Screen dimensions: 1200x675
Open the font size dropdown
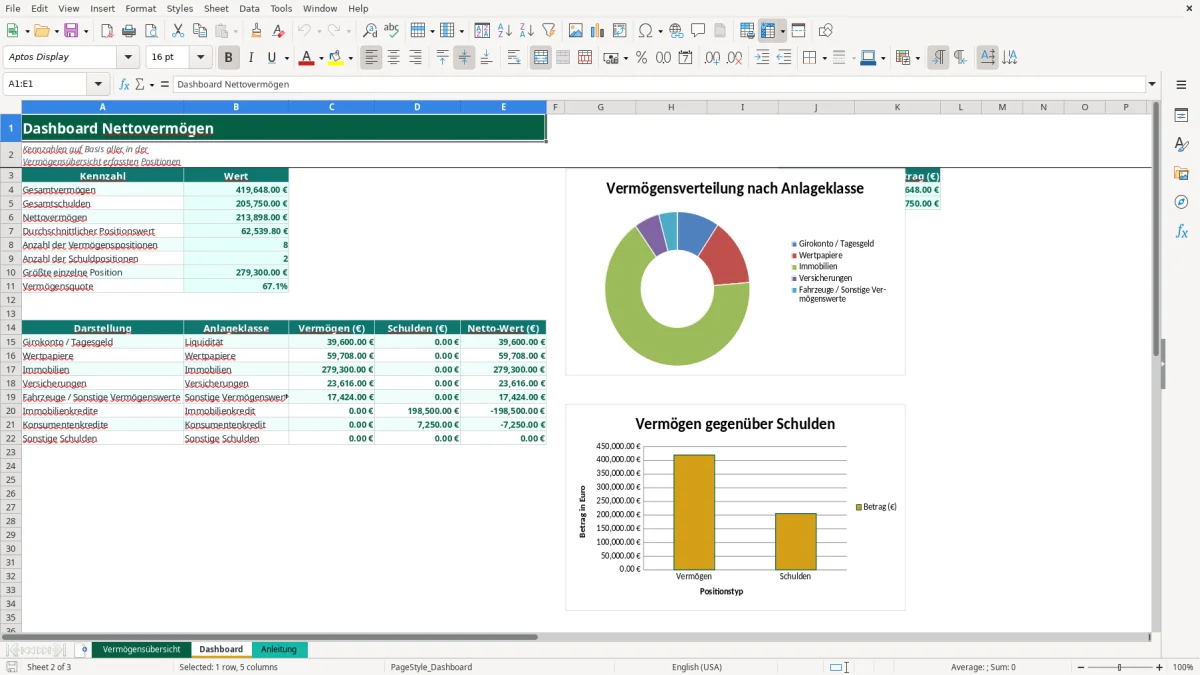click(x=201, y=58)
